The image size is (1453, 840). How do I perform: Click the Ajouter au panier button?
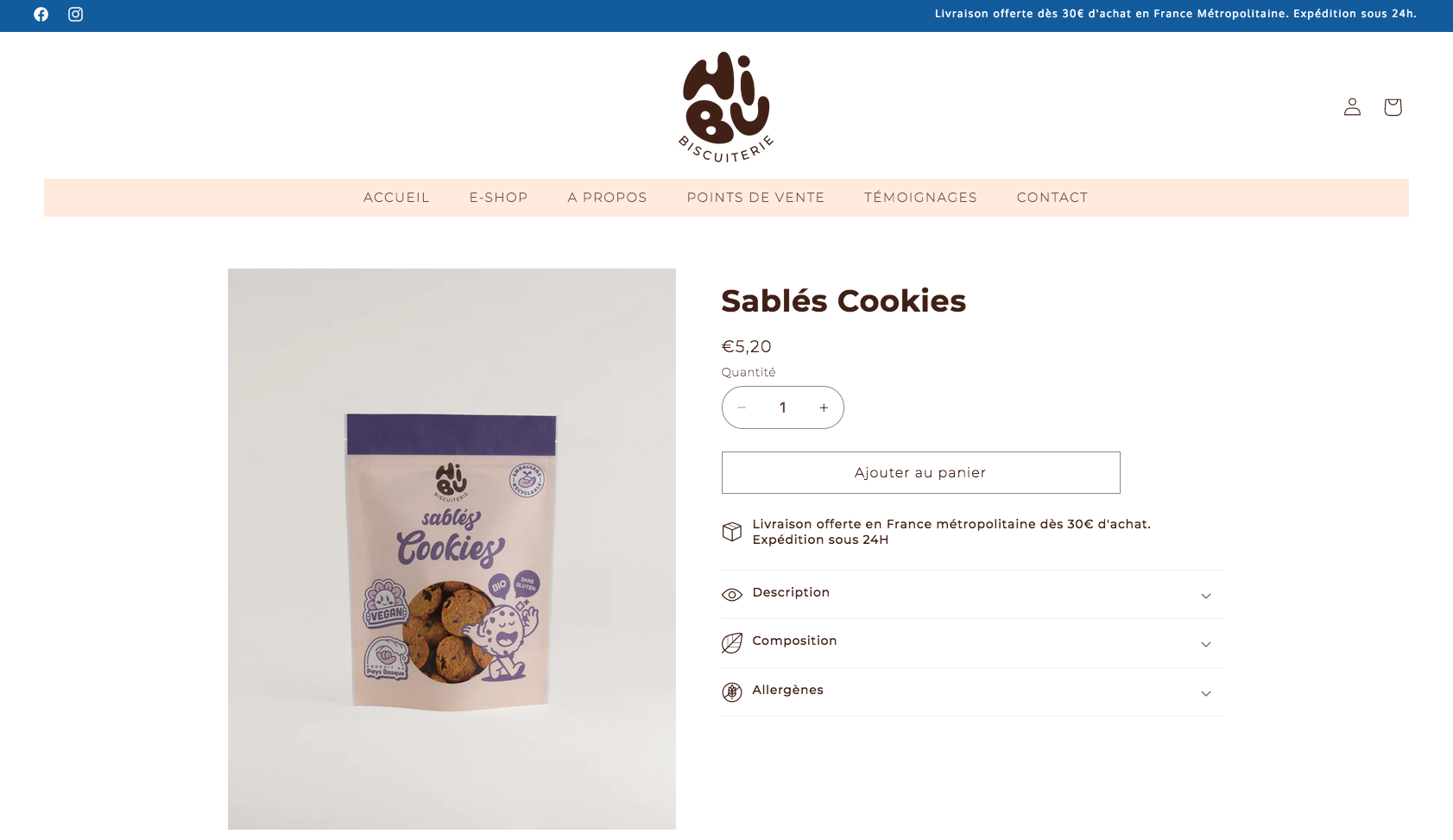tap(921, 473)
